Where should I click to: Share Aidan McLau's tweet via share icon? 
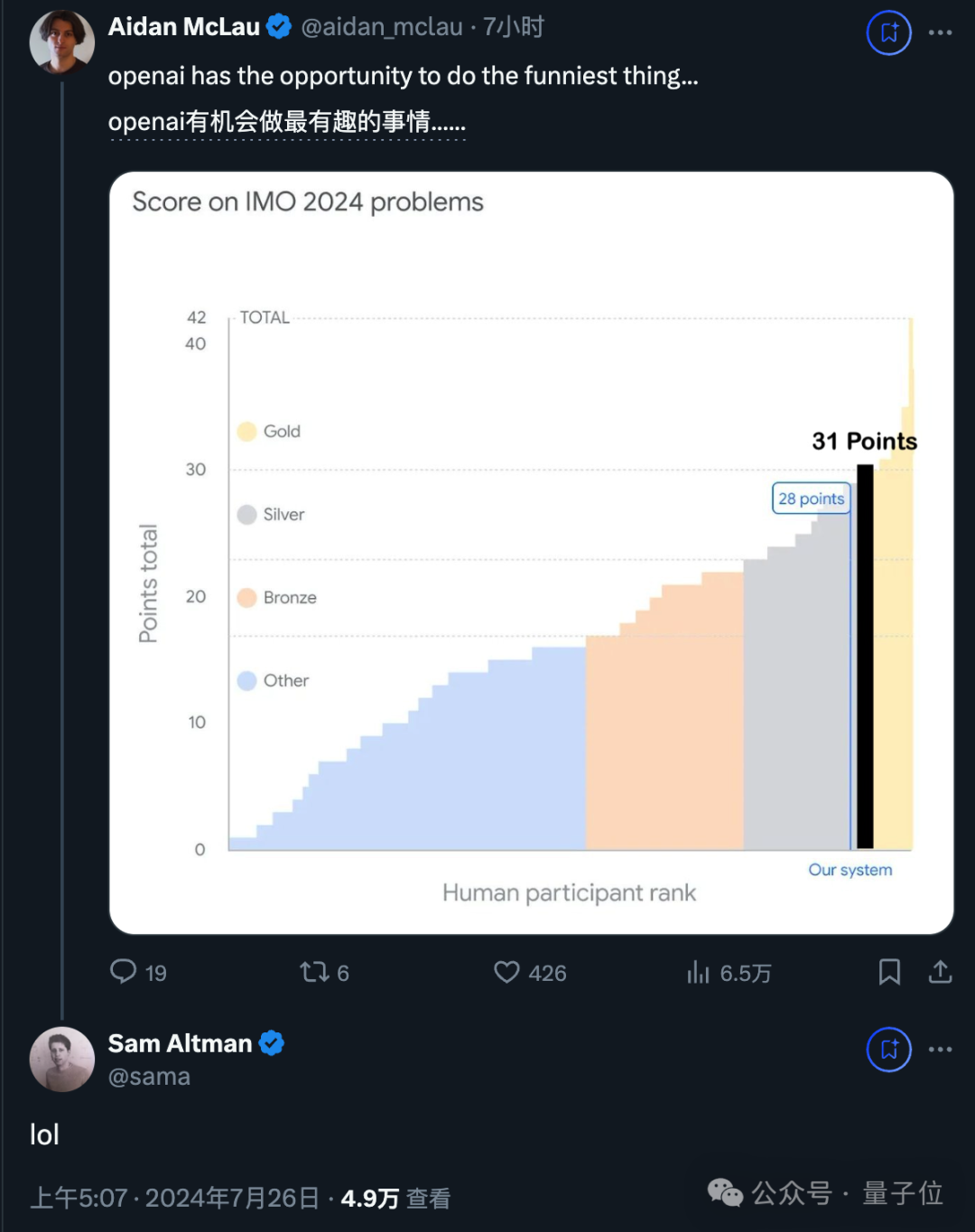pyautogui.click(x=940, y=972)
